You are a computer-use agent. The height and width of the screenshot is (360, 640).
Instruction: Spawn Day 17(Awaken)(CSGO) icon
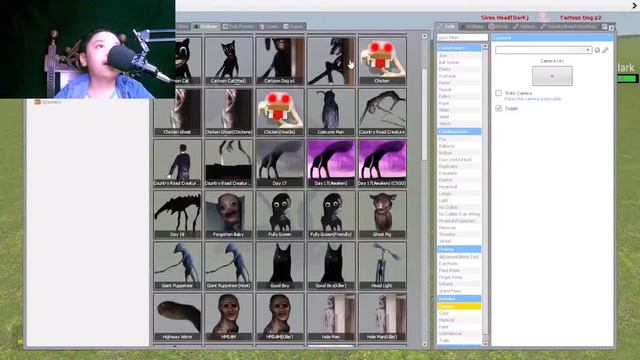coord(382,163)
